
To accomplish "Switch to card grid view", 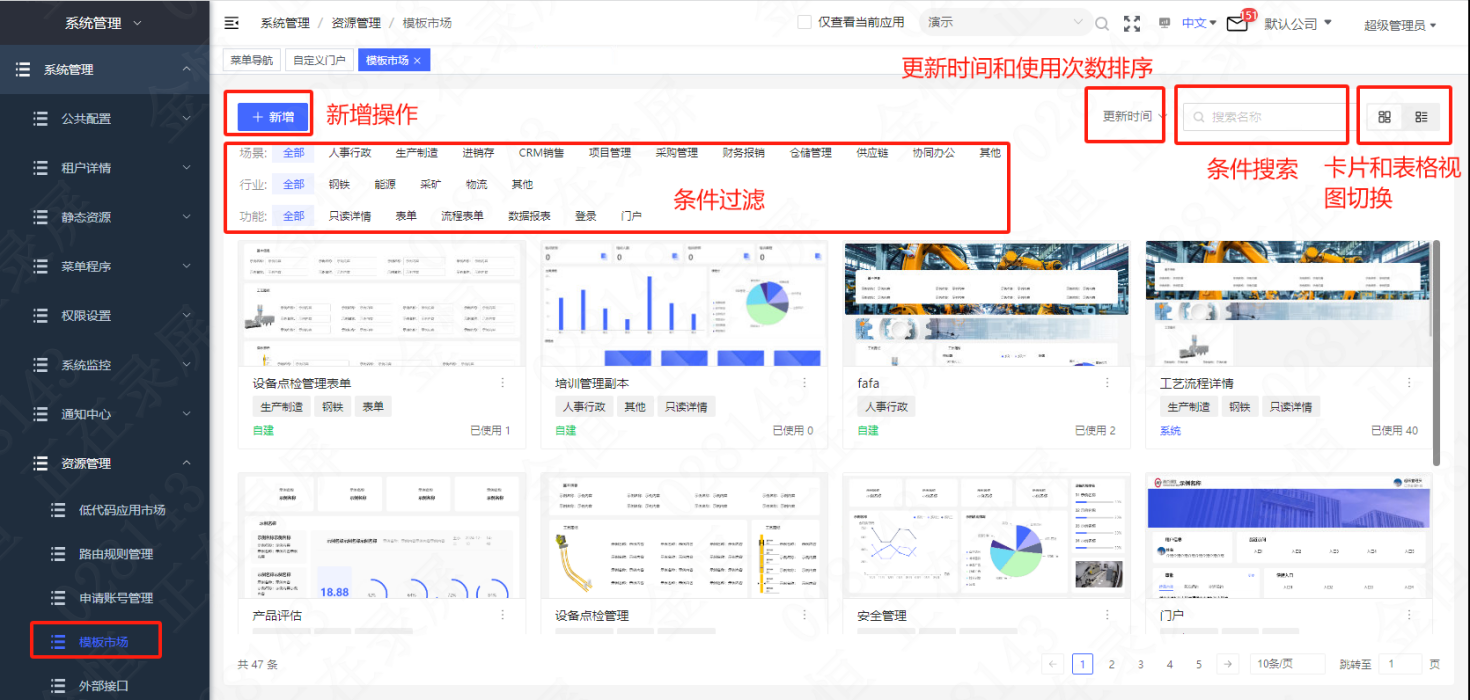I will click(1384, 117).
